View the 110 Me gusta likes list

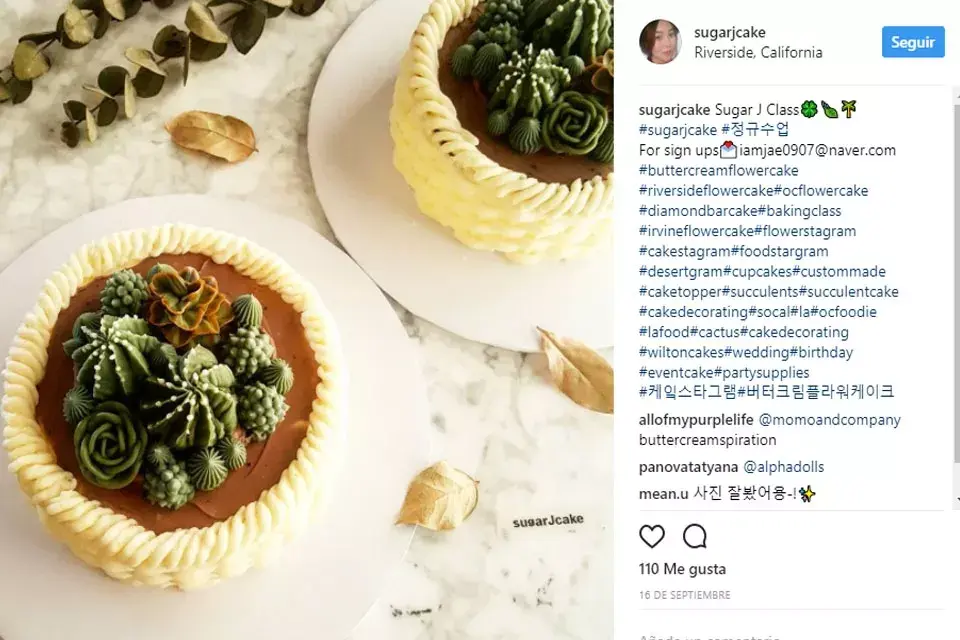coord(682,569)
